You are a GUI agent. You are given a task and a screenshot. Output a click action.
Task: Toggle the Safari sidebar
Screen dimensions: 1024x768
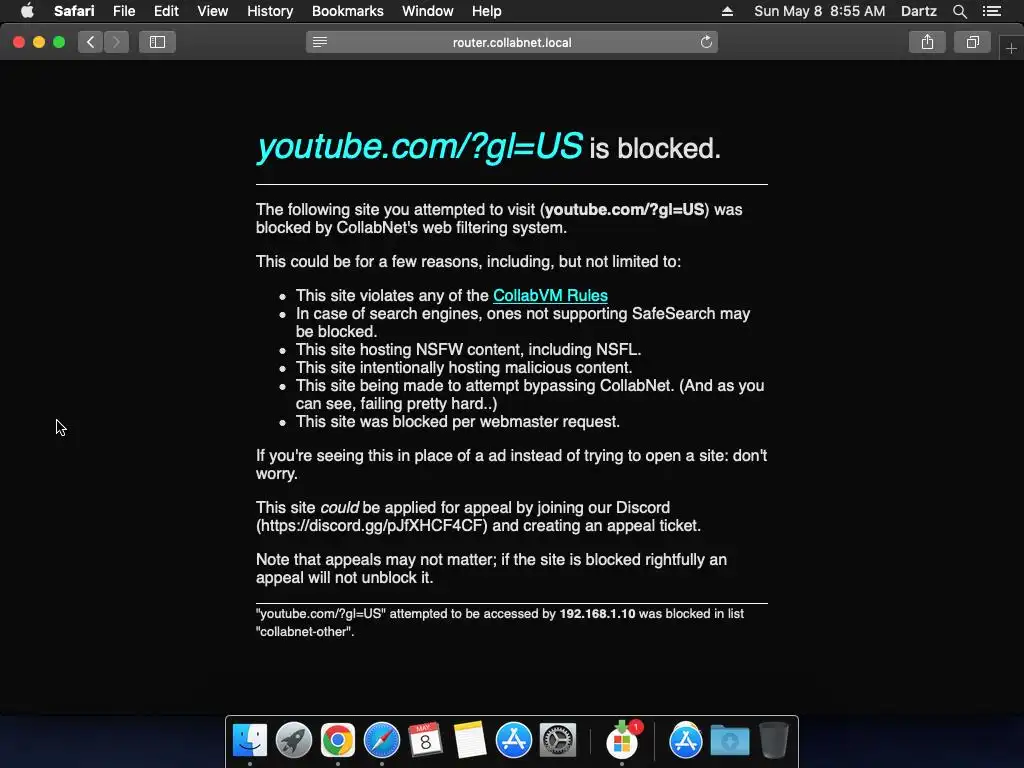click(x=157, y=42)
